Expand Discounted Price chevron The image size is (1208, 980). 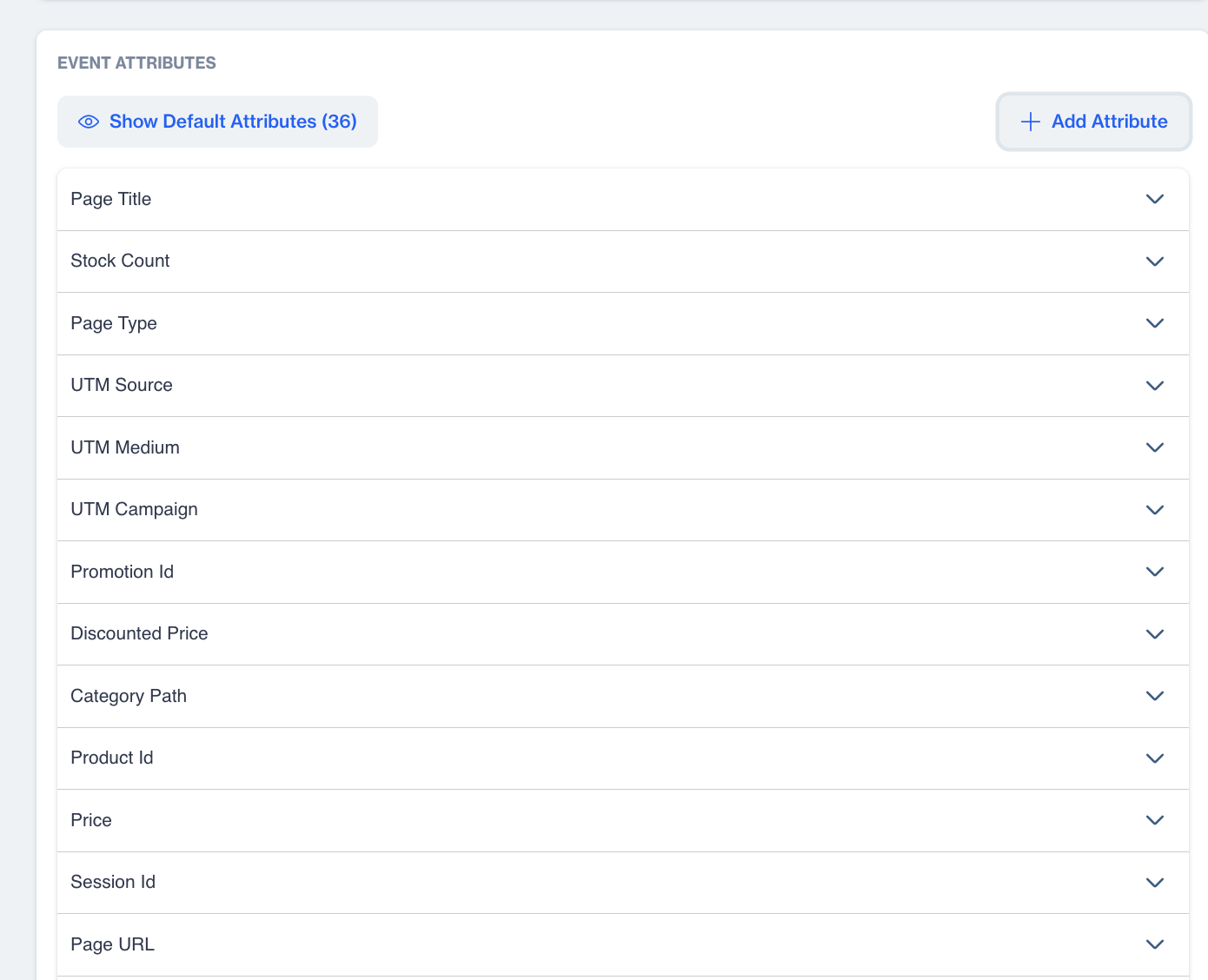[x=1154, y=634]
